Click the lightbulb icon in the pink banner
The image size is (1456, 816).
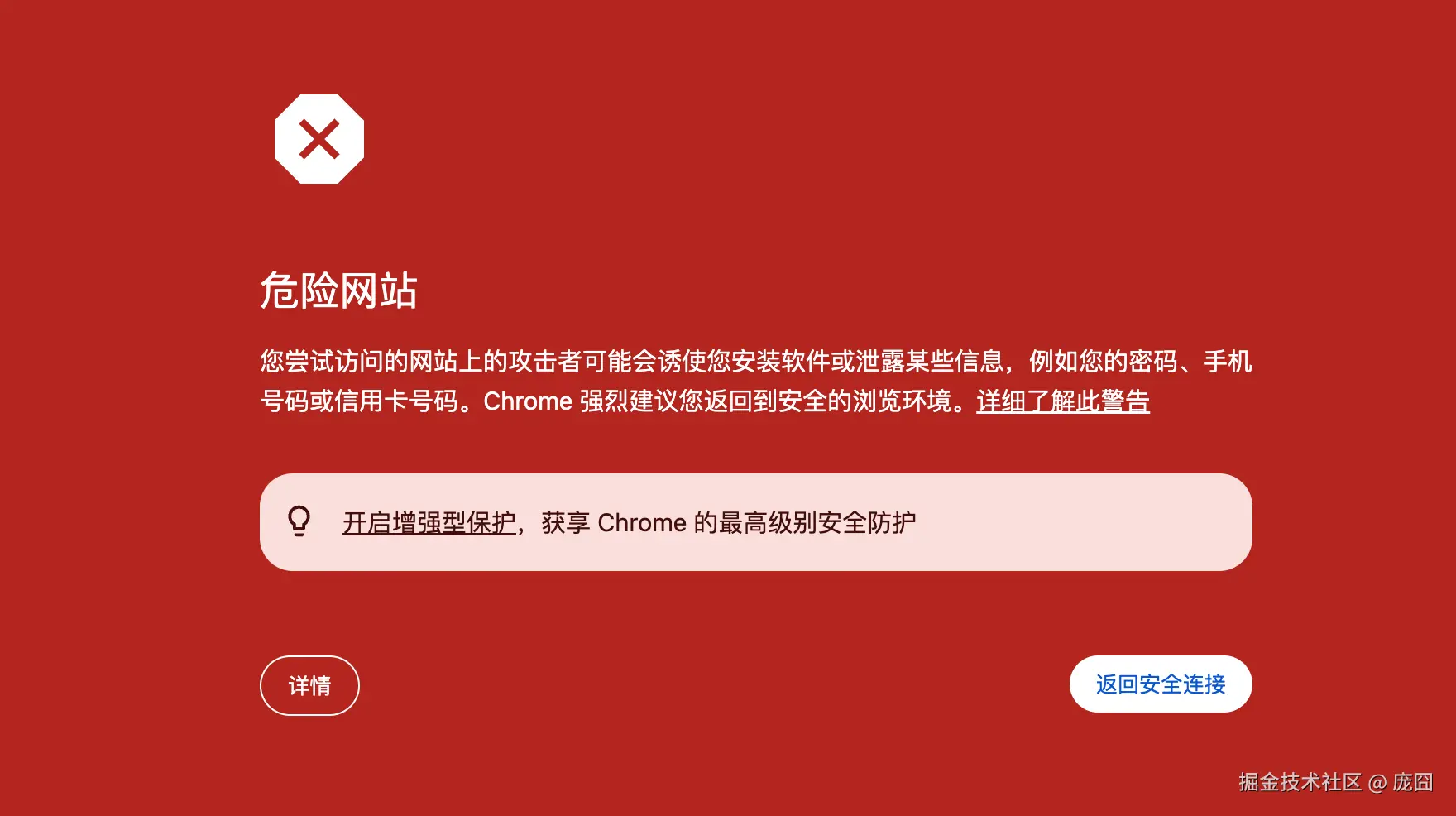[299, 521]
